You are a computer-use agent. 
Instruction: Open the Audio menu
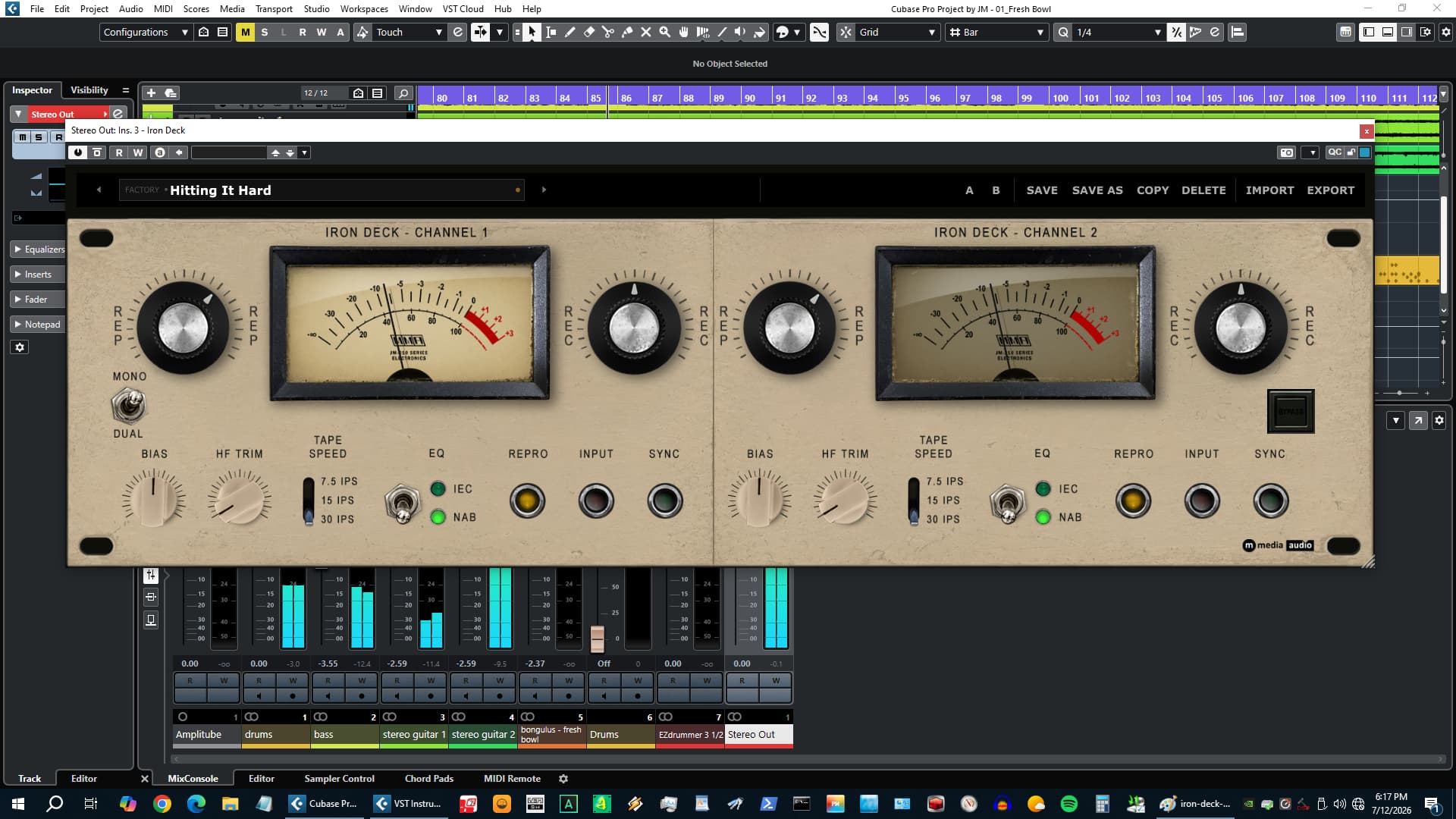point(131,9)
